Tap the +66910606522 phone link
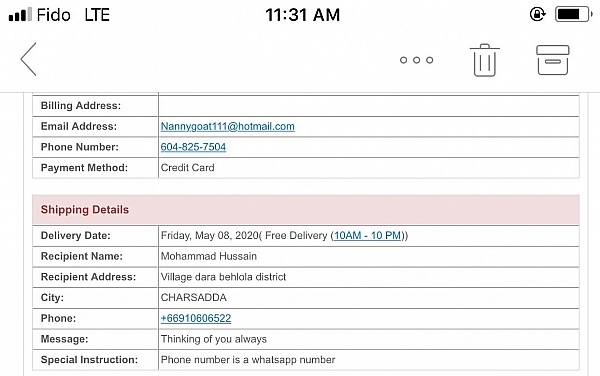Viewport: 600px width, 376px height. coord(196,318)
